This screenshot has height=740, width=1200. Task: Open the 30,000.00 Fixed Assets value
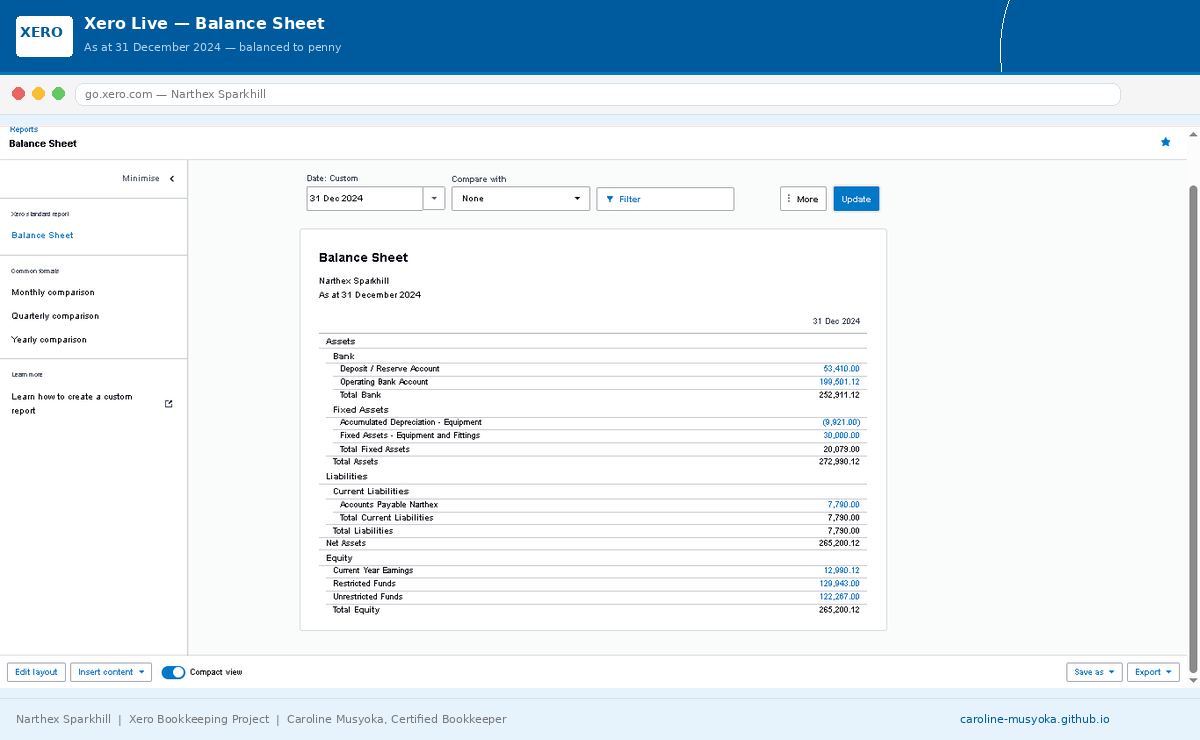coord(841,436)
